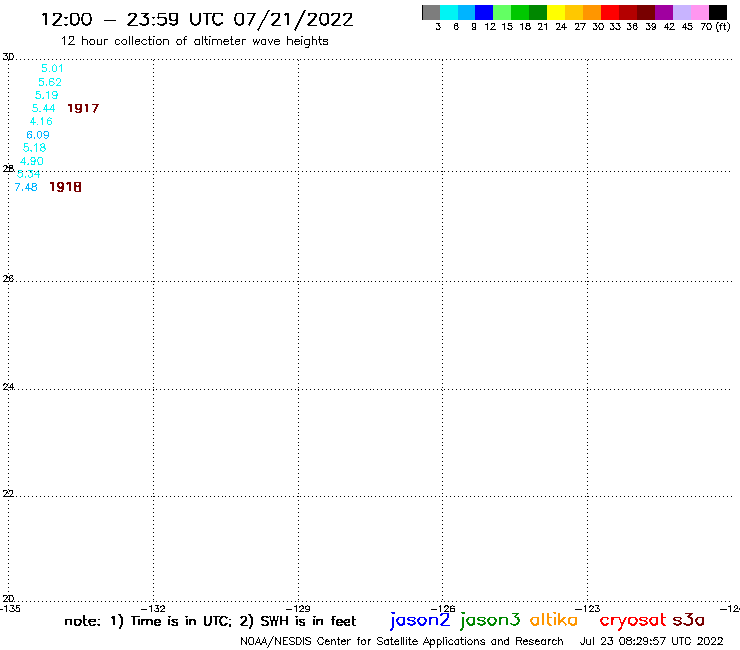Click the yellow swatch in the color scale
The width and height of the screenshot is (740, 650).
pyautogui.click(x=556, y=12)
